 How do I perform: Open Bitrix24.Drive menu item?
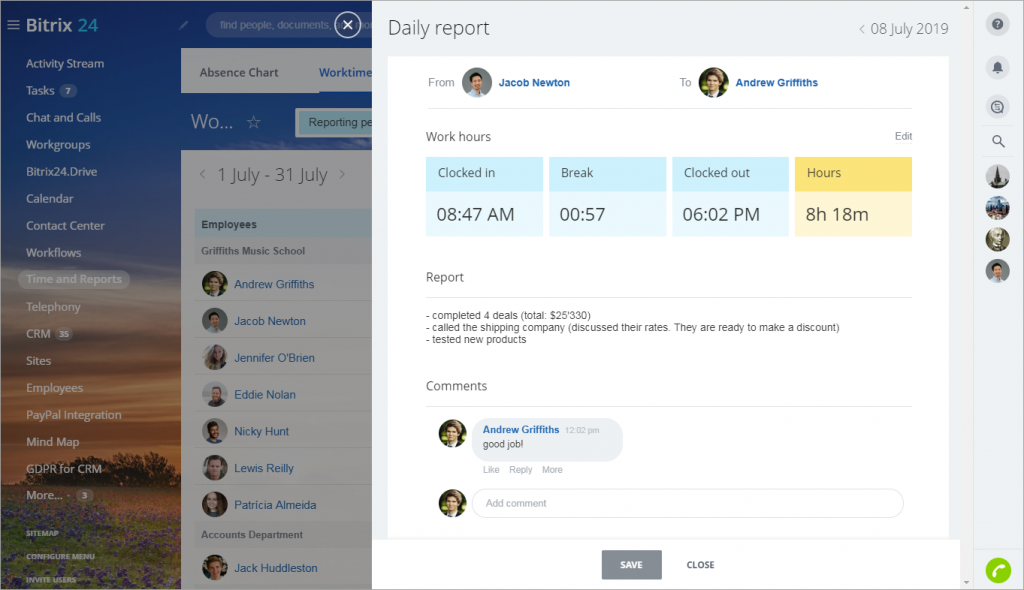[x=61, y=171]
